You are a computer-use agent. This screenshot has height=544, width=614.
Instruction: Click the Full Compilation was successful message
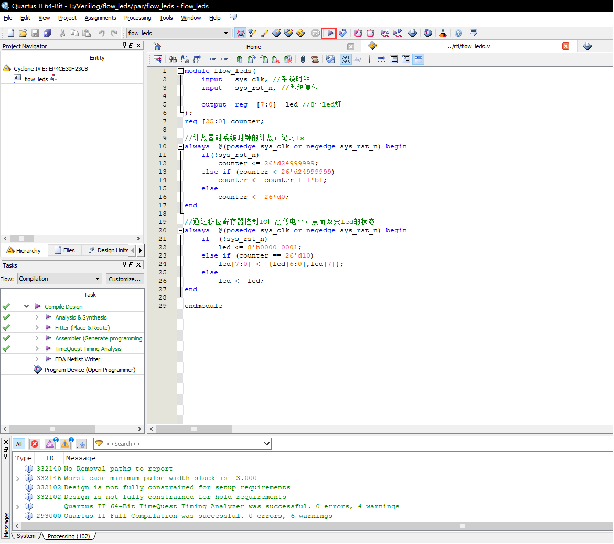198,517
